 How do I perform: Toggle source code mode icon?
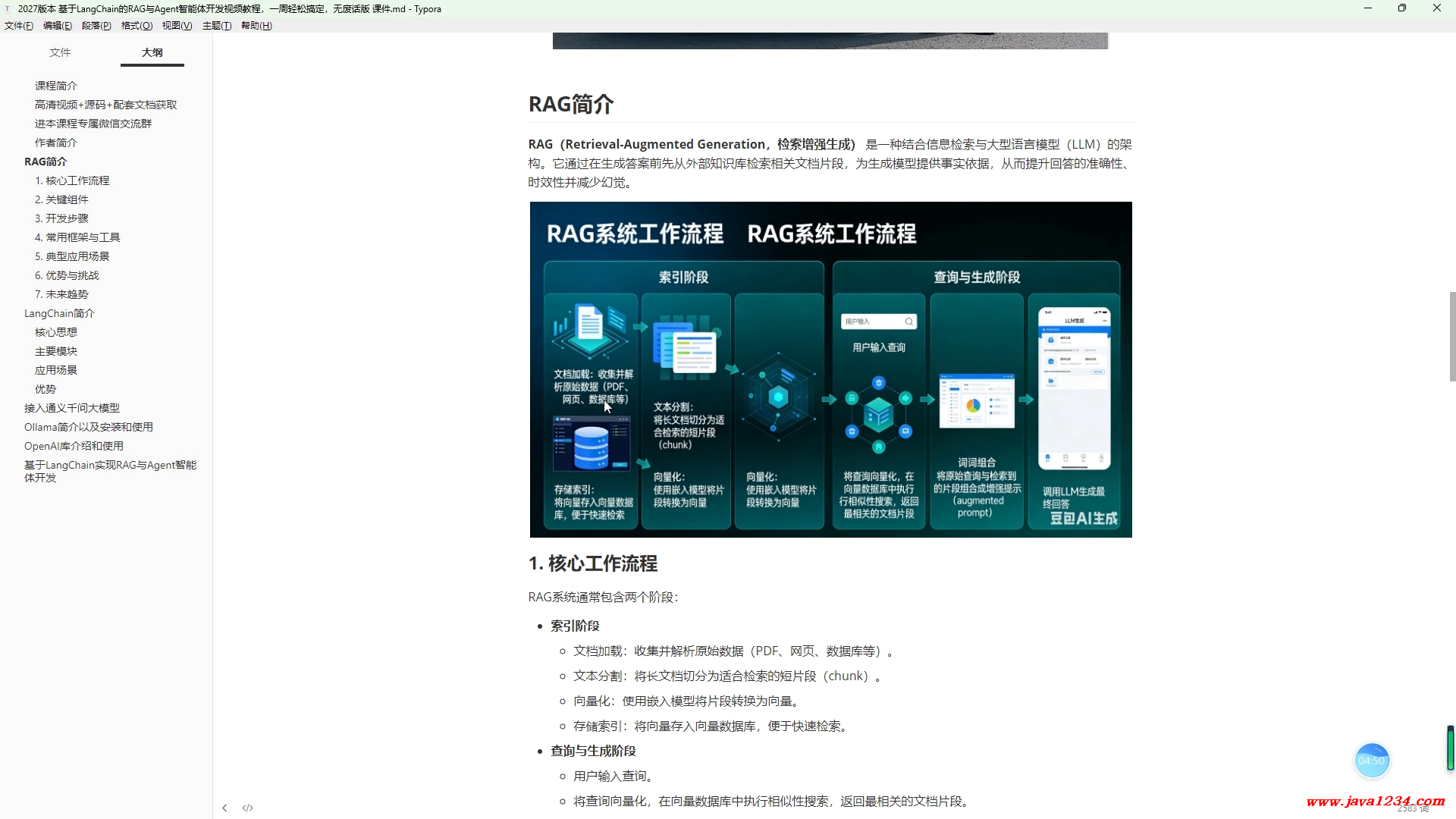[x=247, y=808]
